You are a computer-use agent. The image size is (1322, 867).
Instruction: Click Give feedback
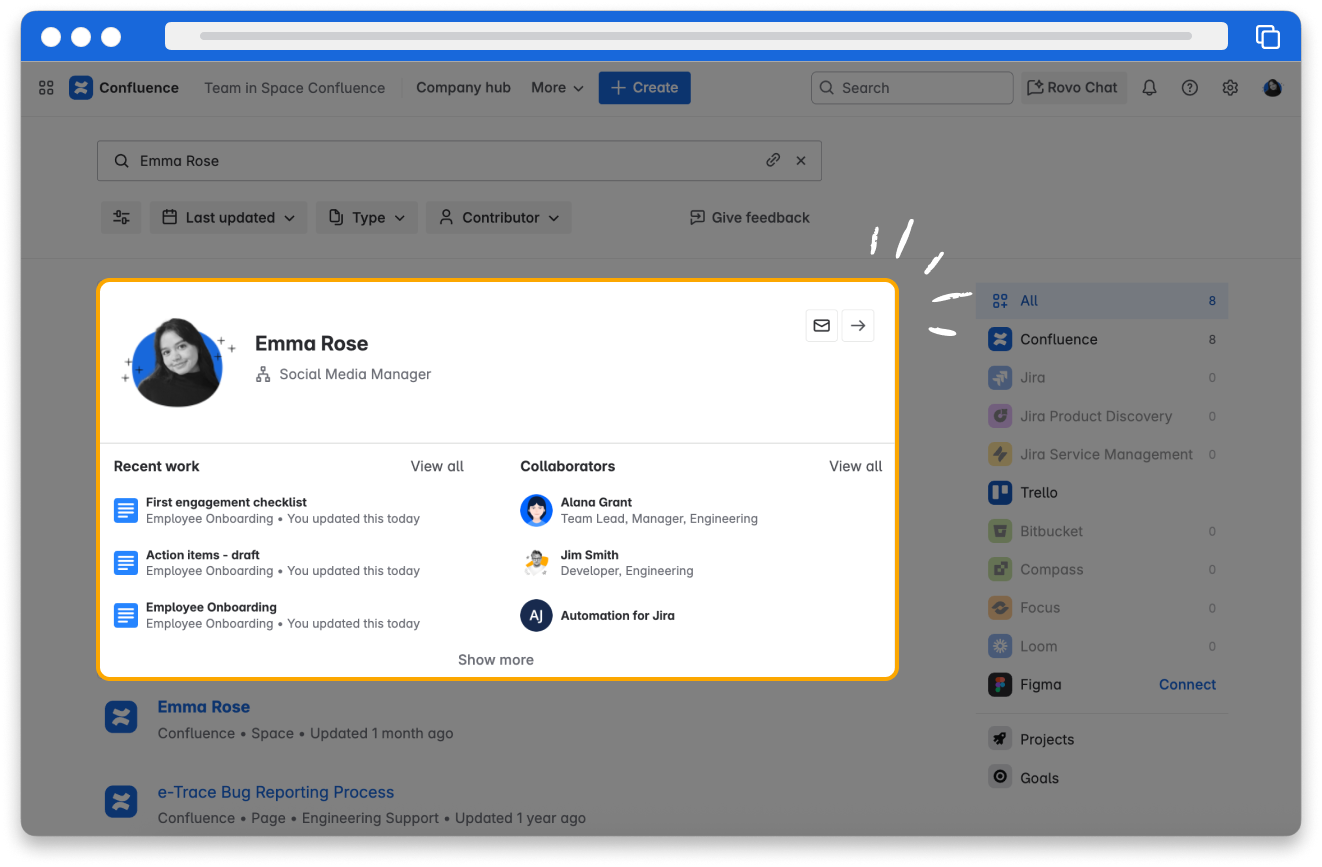pos(750,217)
